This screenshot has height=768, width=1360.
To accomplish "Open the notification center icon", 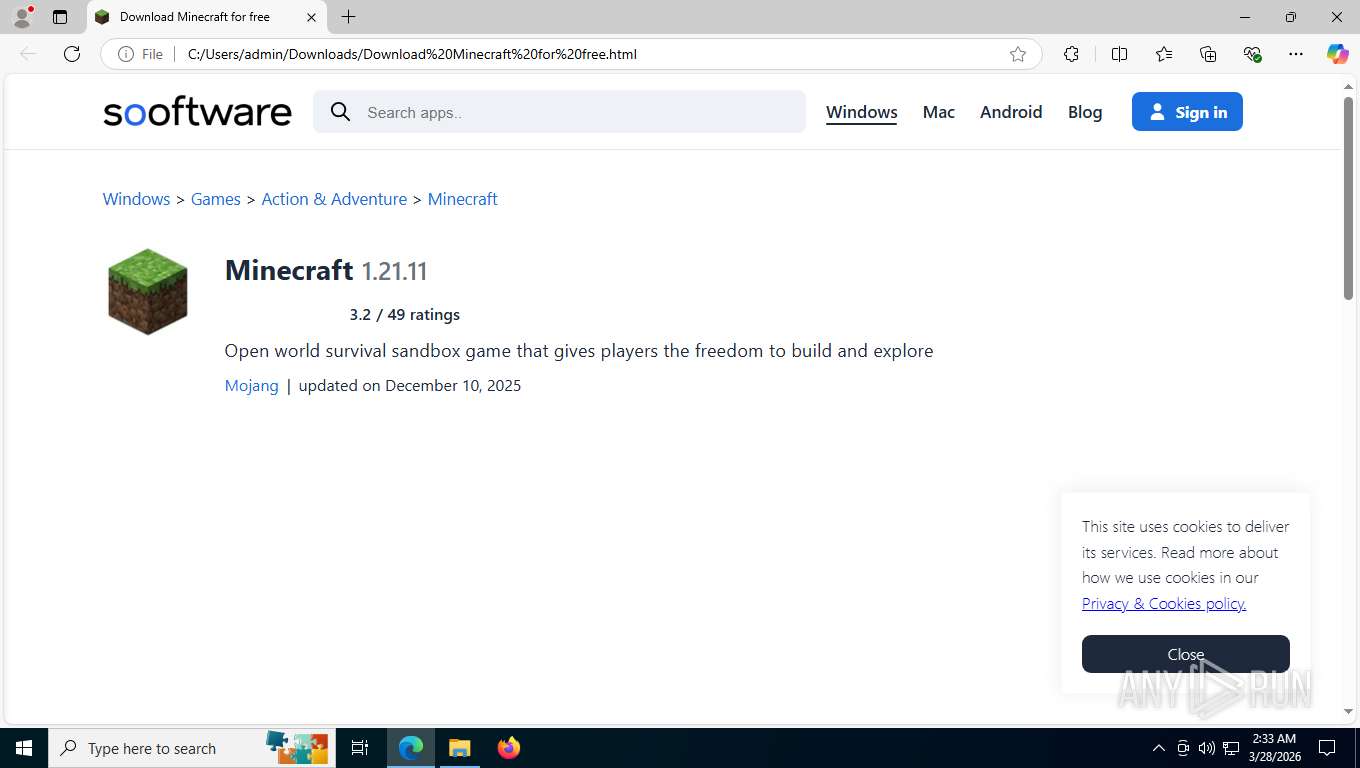I will [x=1327, y=748].
